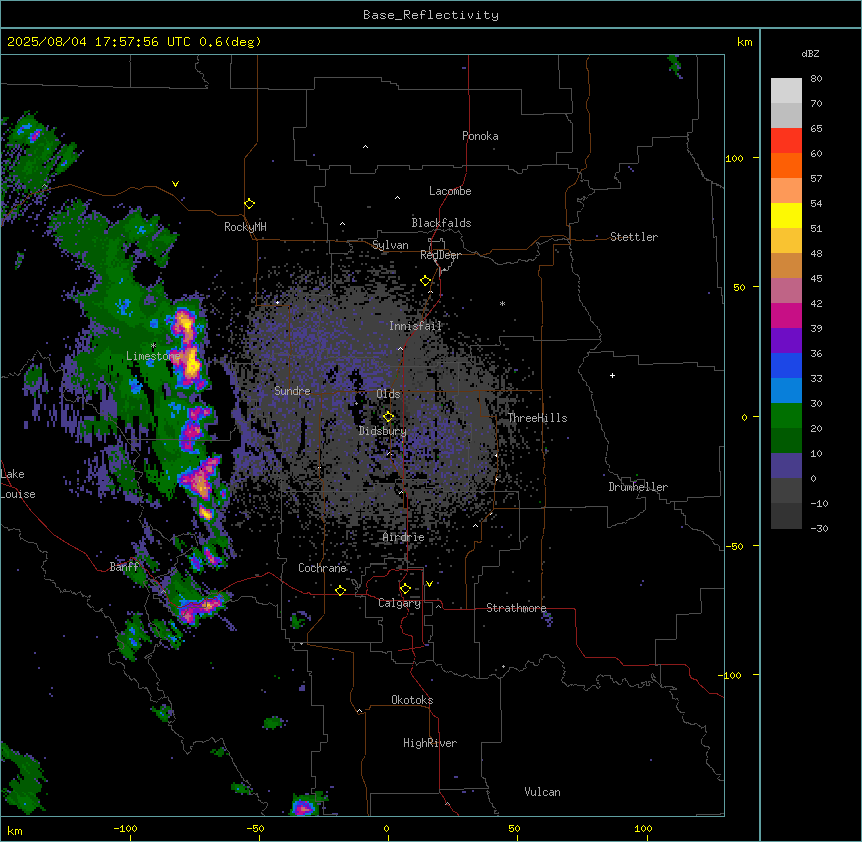Select the Lacombe label on map
The height and width of the screenshot is (842, 862).
pyautogui.click(x=450, y=191)
